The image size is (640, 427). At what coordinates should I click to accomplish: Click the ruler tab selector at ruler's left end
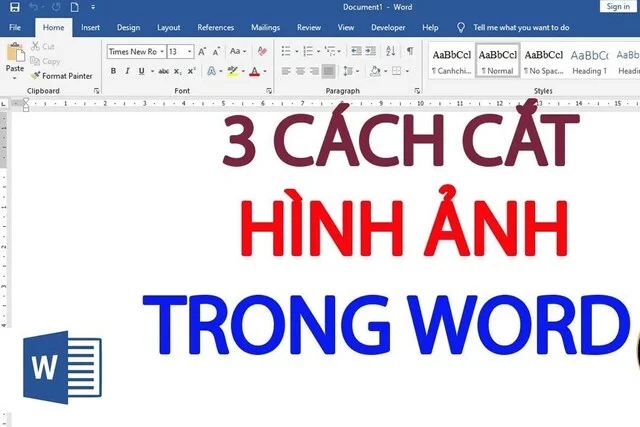(x=4, y=104)
